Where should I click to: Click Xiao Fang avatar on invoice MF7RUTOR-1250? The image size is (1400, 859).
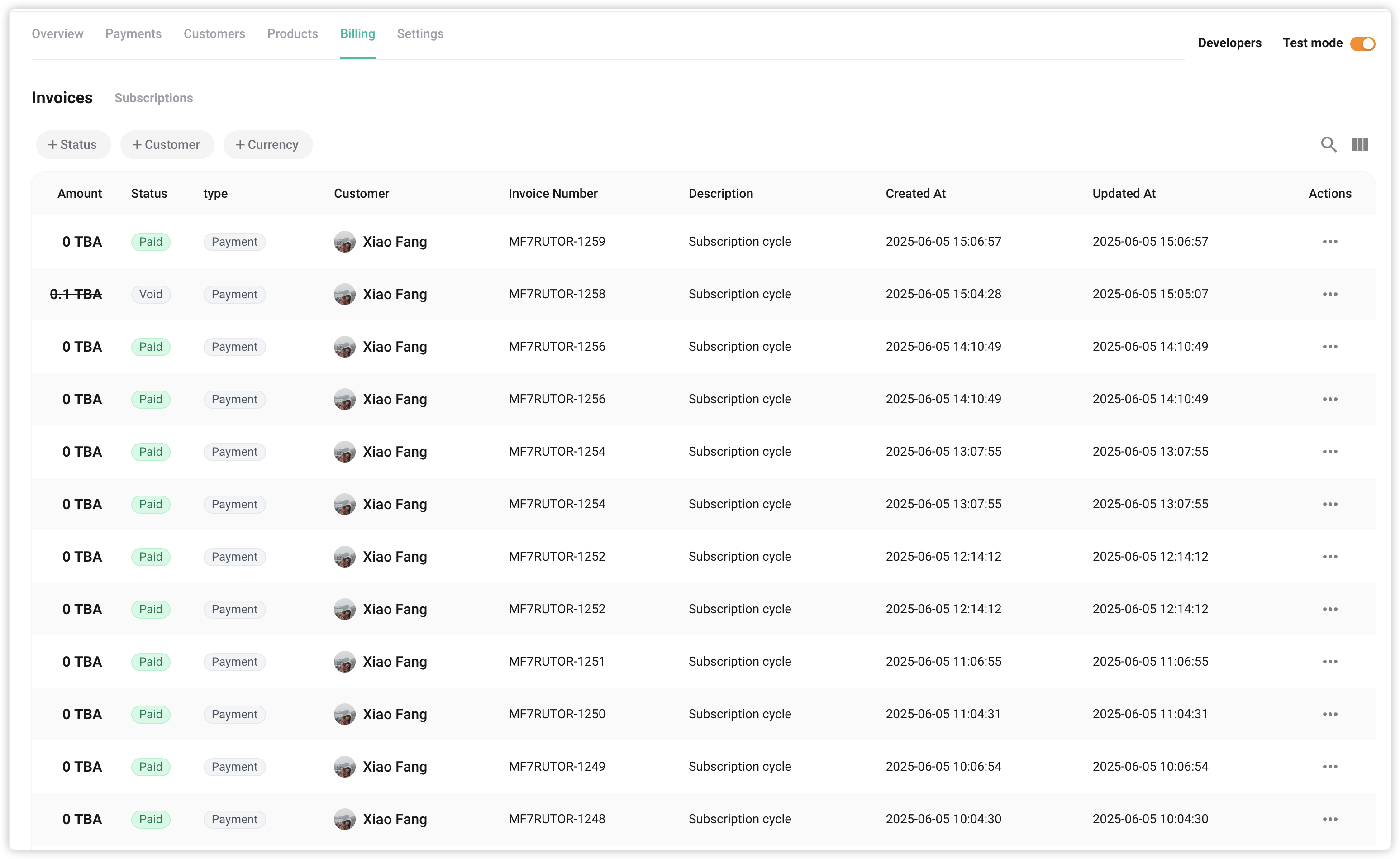click(344, 714)
